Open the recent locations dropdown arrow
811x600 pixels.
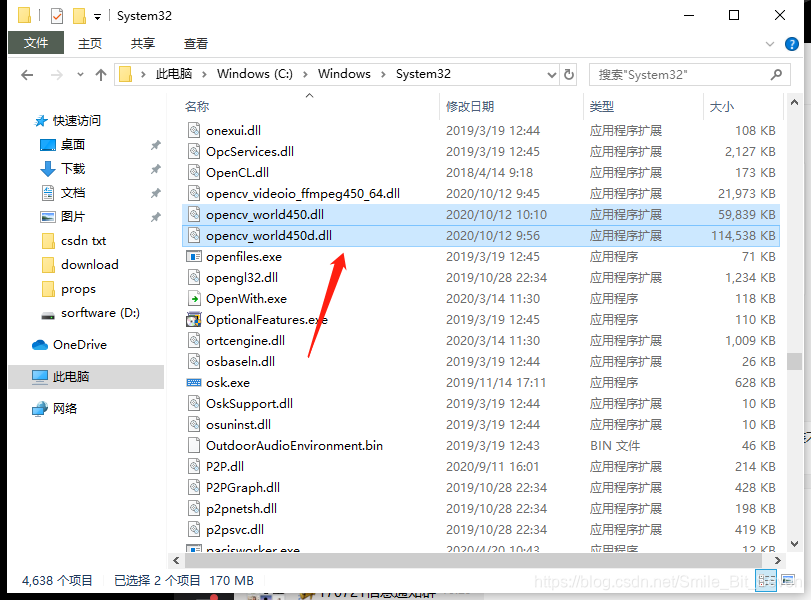[x=80, y=75]
